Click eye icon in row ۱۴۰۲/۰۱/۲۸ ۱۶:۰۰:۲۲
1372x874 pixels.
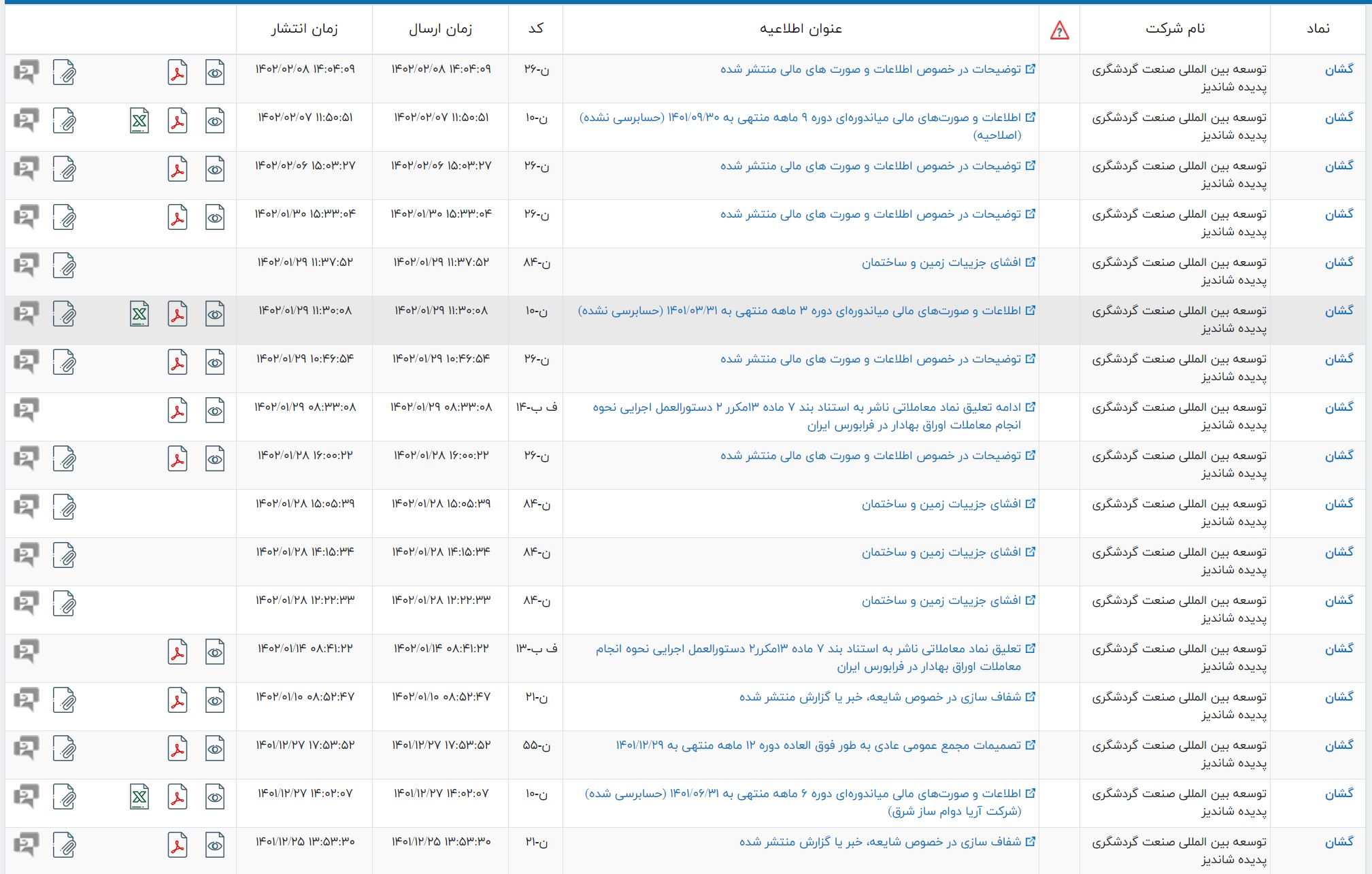coord(215,459)
